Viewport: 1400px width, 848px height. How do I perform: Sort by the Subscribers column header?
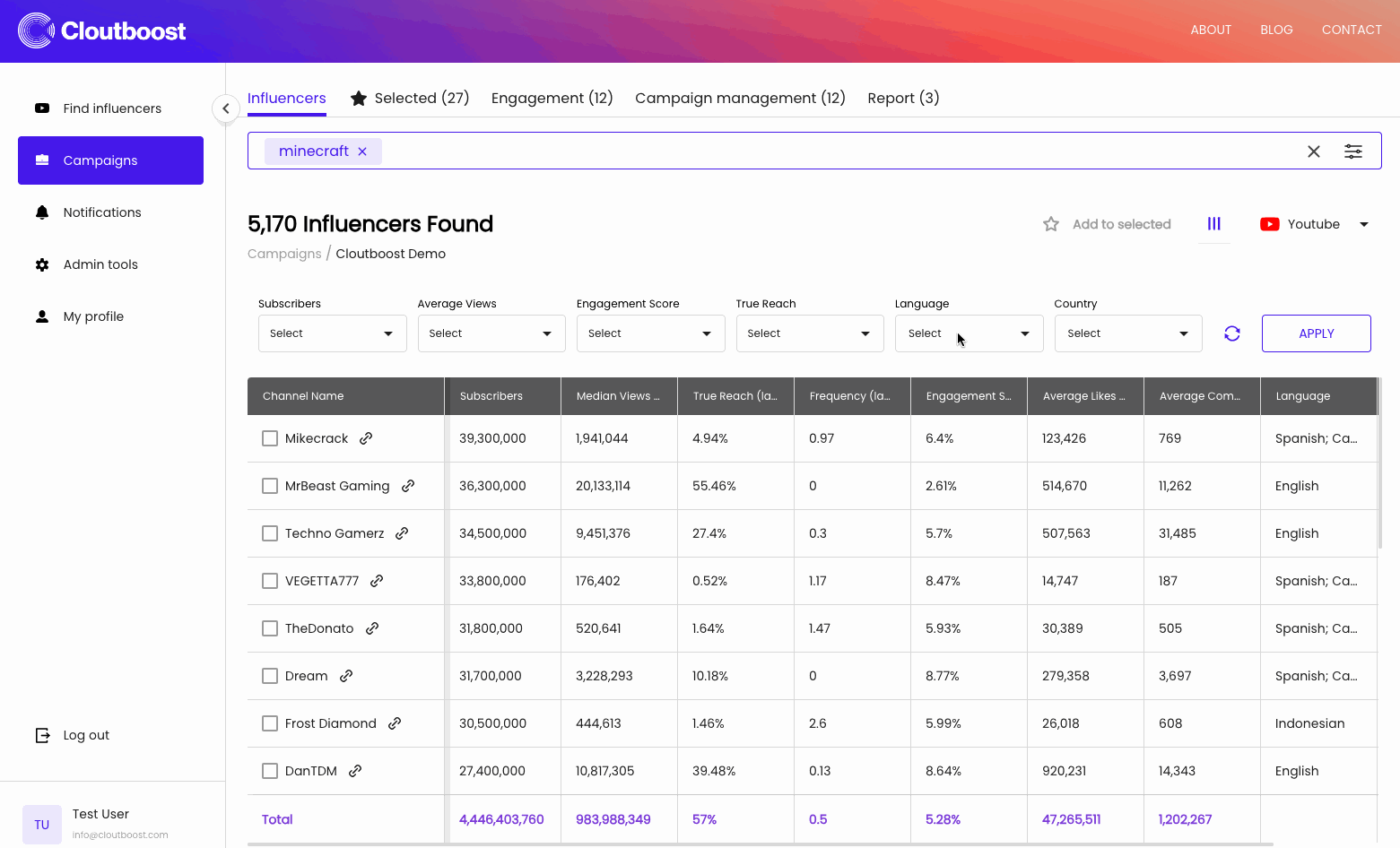tap(503, 396)
